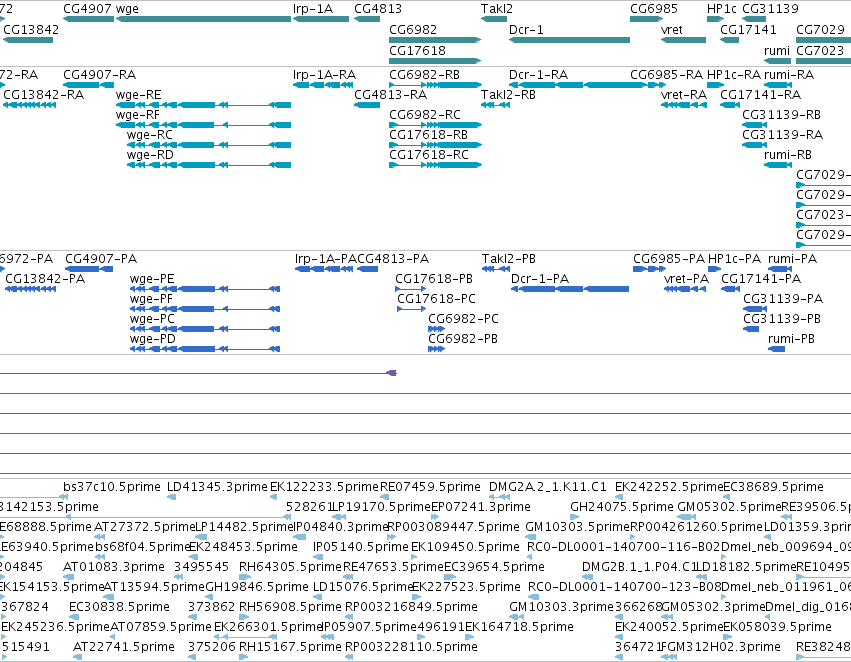Click the 'vret' gene label
Screen dimensions: 851x662
click(671, 30)
